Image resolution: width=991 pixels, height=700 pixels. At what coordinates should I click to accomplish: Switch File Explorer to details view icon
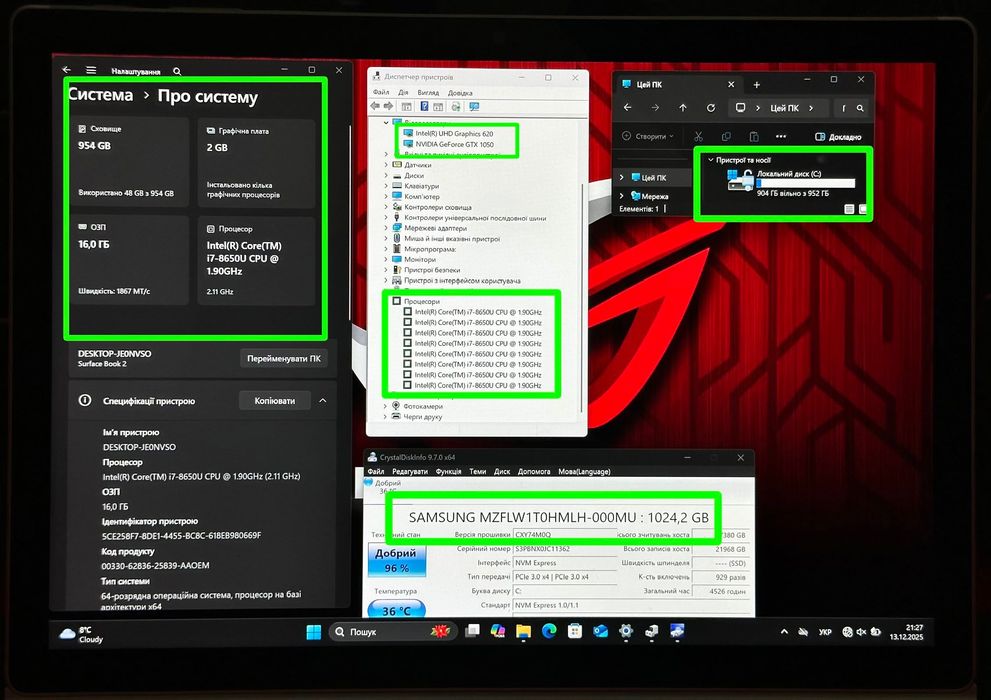(849, 209)
